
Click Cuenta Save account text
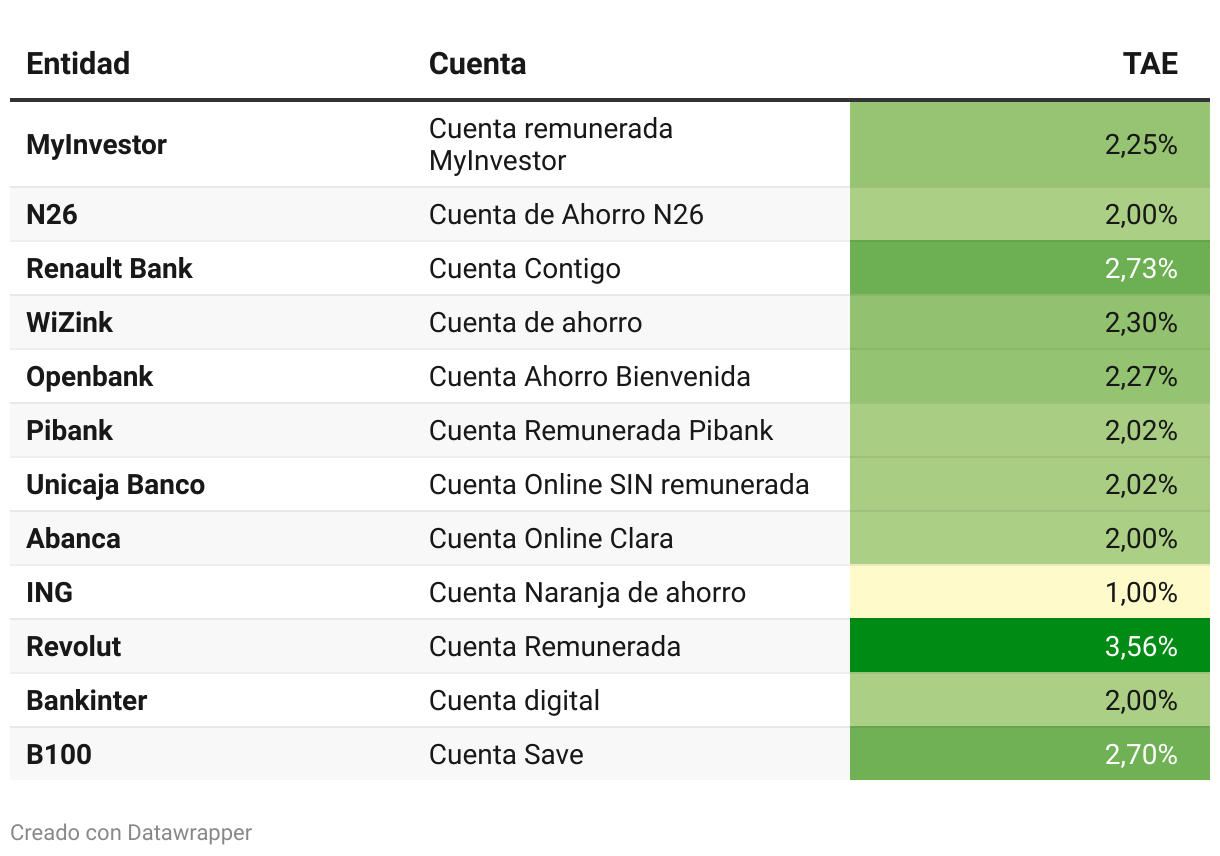pyautogui.click(x=506, y=755)
